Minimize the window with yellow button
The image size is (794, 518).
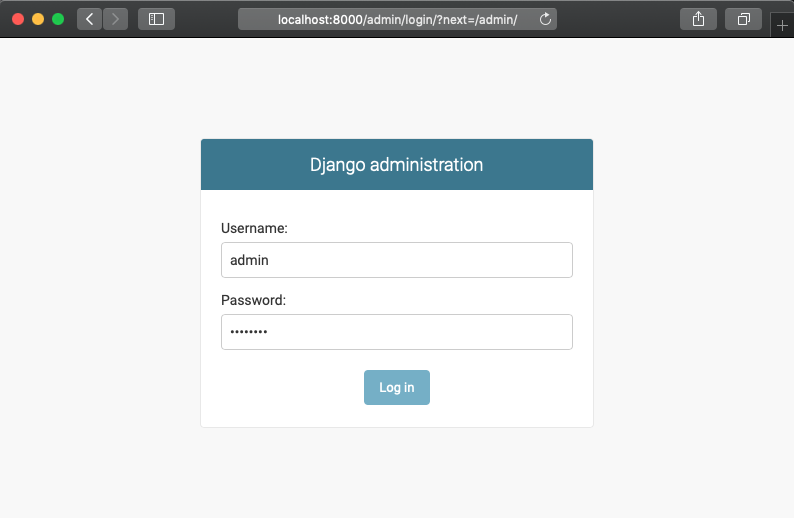[38, 19]
